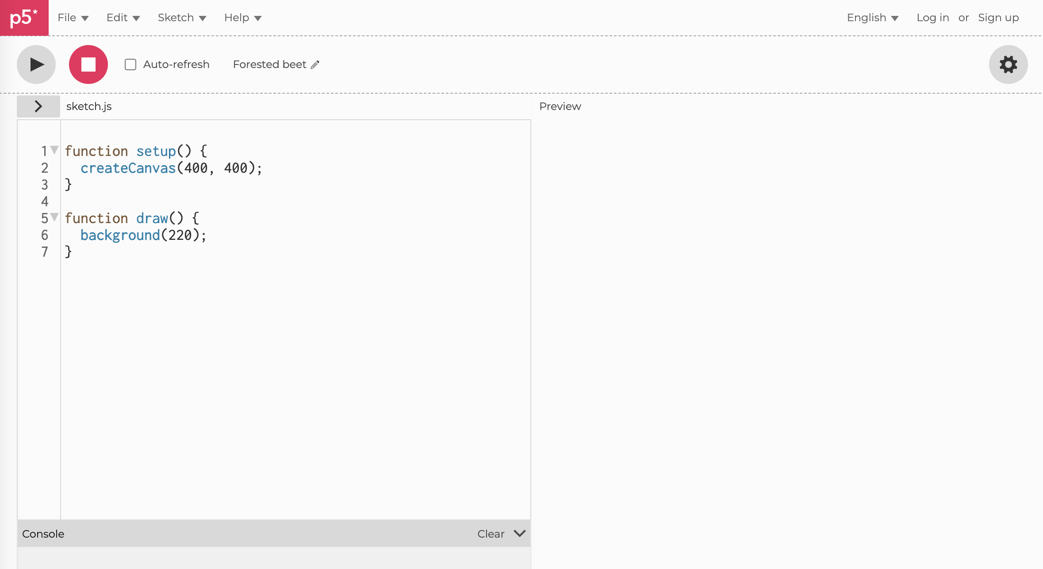Enable the Auto-refresh checkbox
This screenshot has width=1043, height=569.
click(x=130, y=65)
